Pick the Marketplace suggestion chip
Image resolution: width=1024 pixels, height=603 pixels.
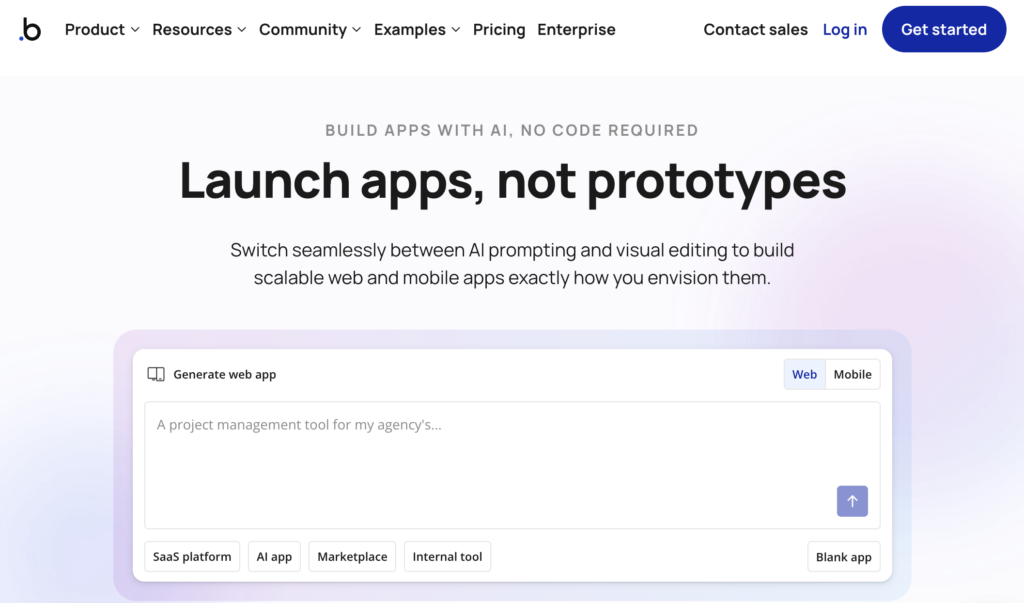point(352,557)
